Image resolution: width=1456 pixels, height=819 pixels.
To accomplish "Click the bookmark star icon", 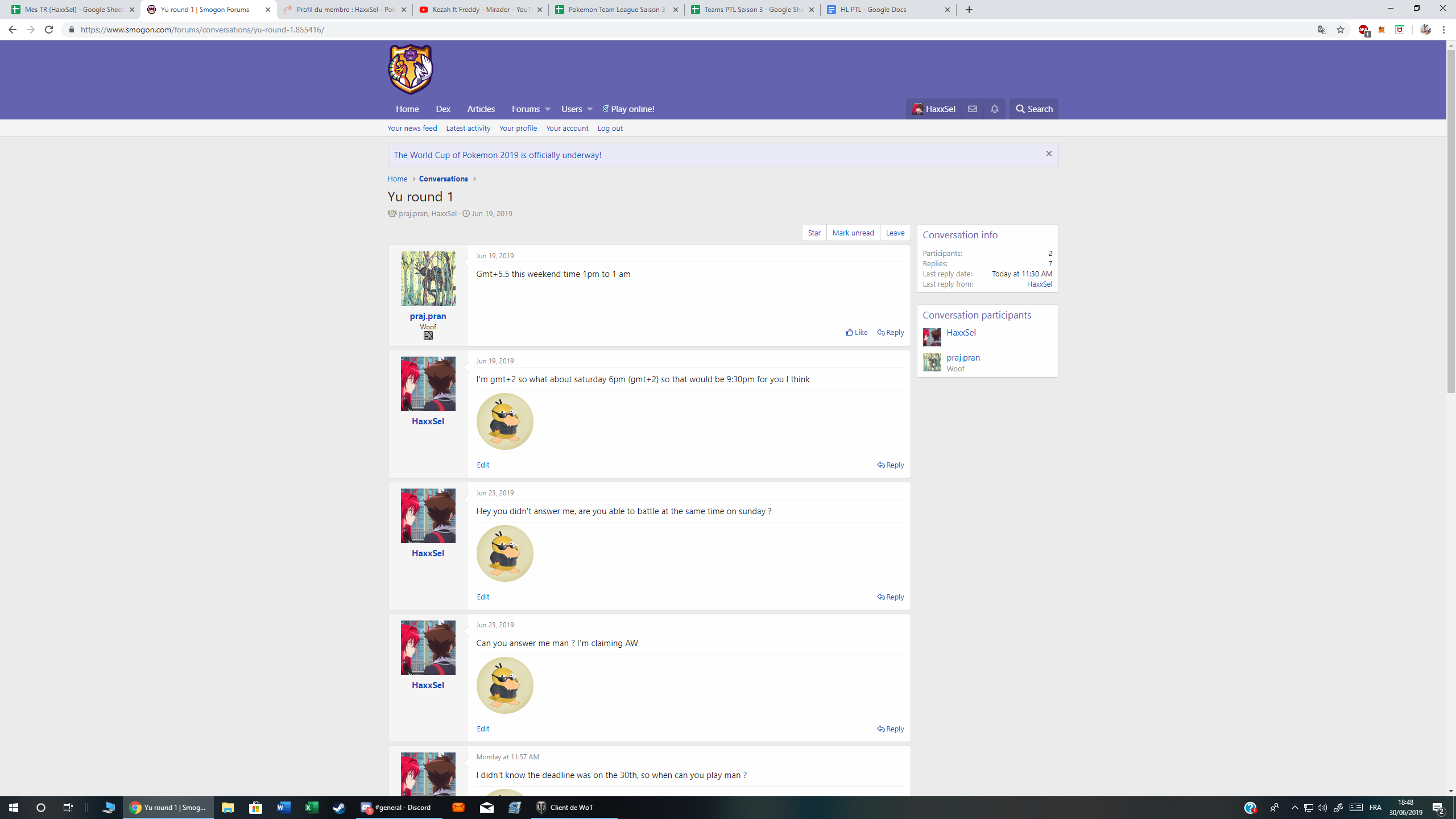I will coord(1341,30).
